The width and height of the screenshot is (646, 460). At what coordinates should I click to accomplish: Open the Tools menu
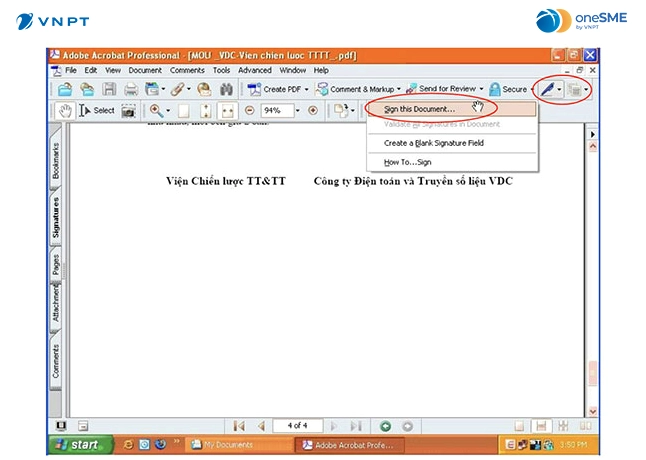tap(221, 70)
